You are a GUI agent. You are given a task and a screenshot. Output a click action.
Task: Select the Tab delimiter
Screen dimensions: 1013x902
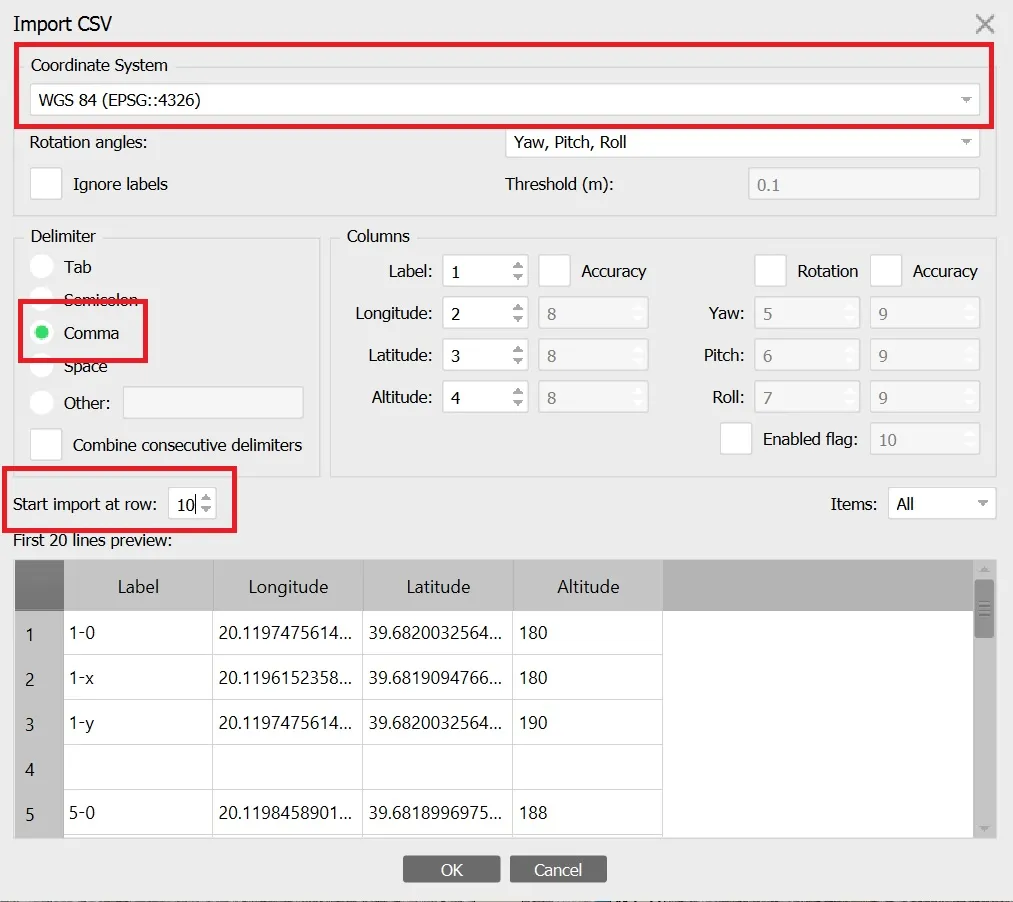point(40,266)
